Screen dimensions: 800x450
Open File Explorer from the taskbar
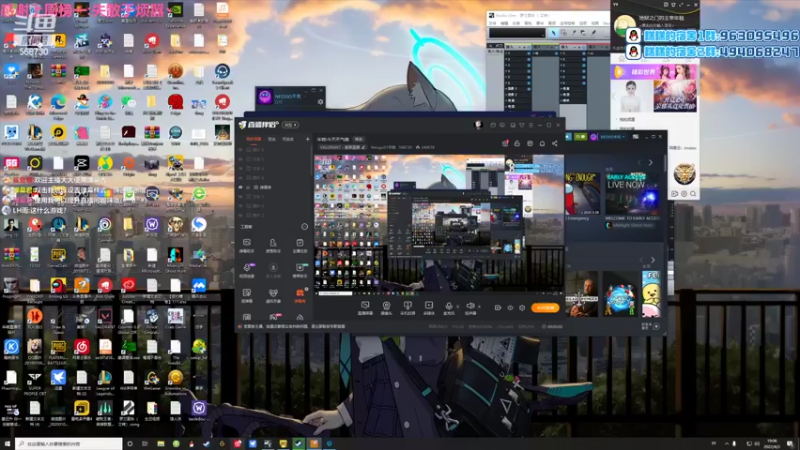(160, 444)
